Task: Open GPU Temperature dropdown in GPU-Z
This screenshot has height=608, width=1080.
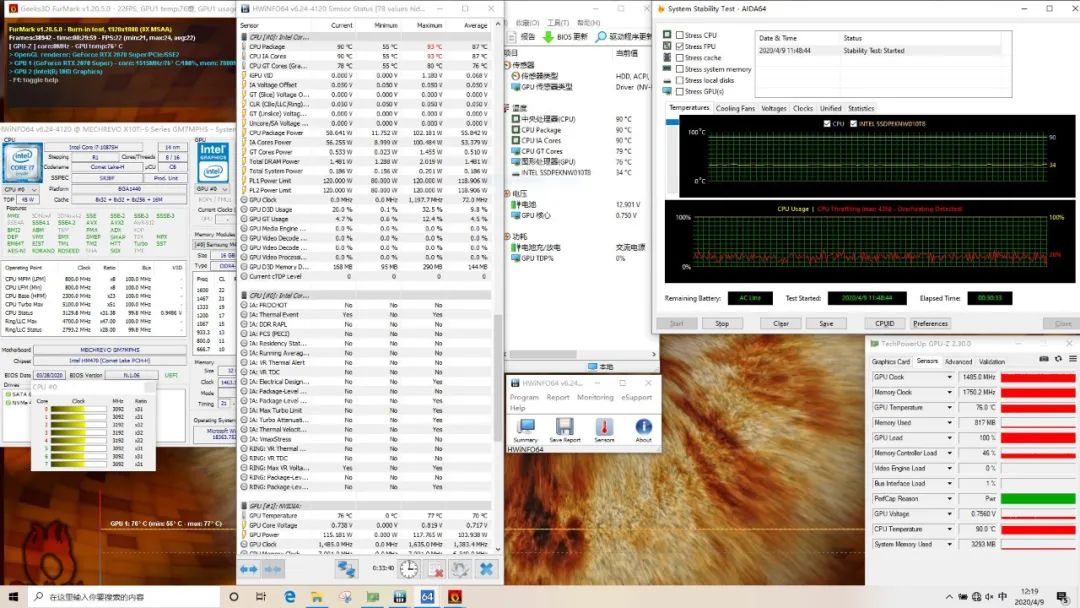Action: (x=949, y=408)
